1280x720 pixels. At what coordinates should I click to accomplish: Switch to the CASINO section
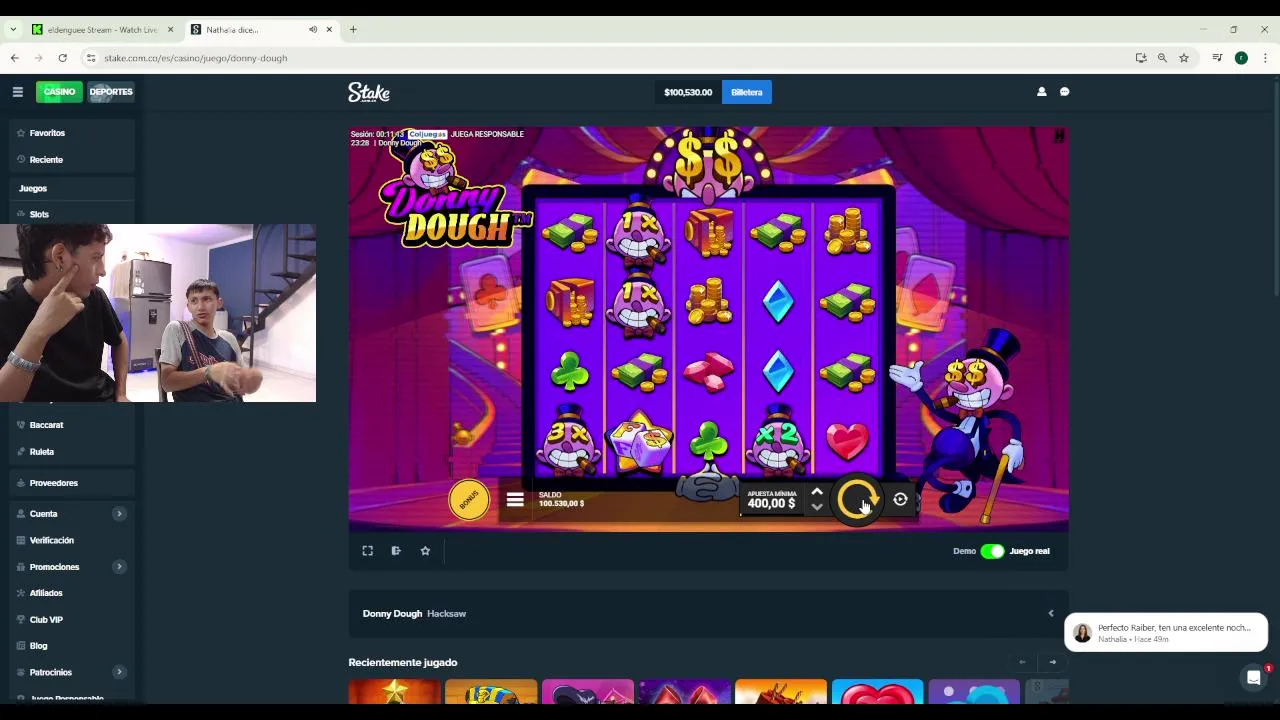(59, 92)
